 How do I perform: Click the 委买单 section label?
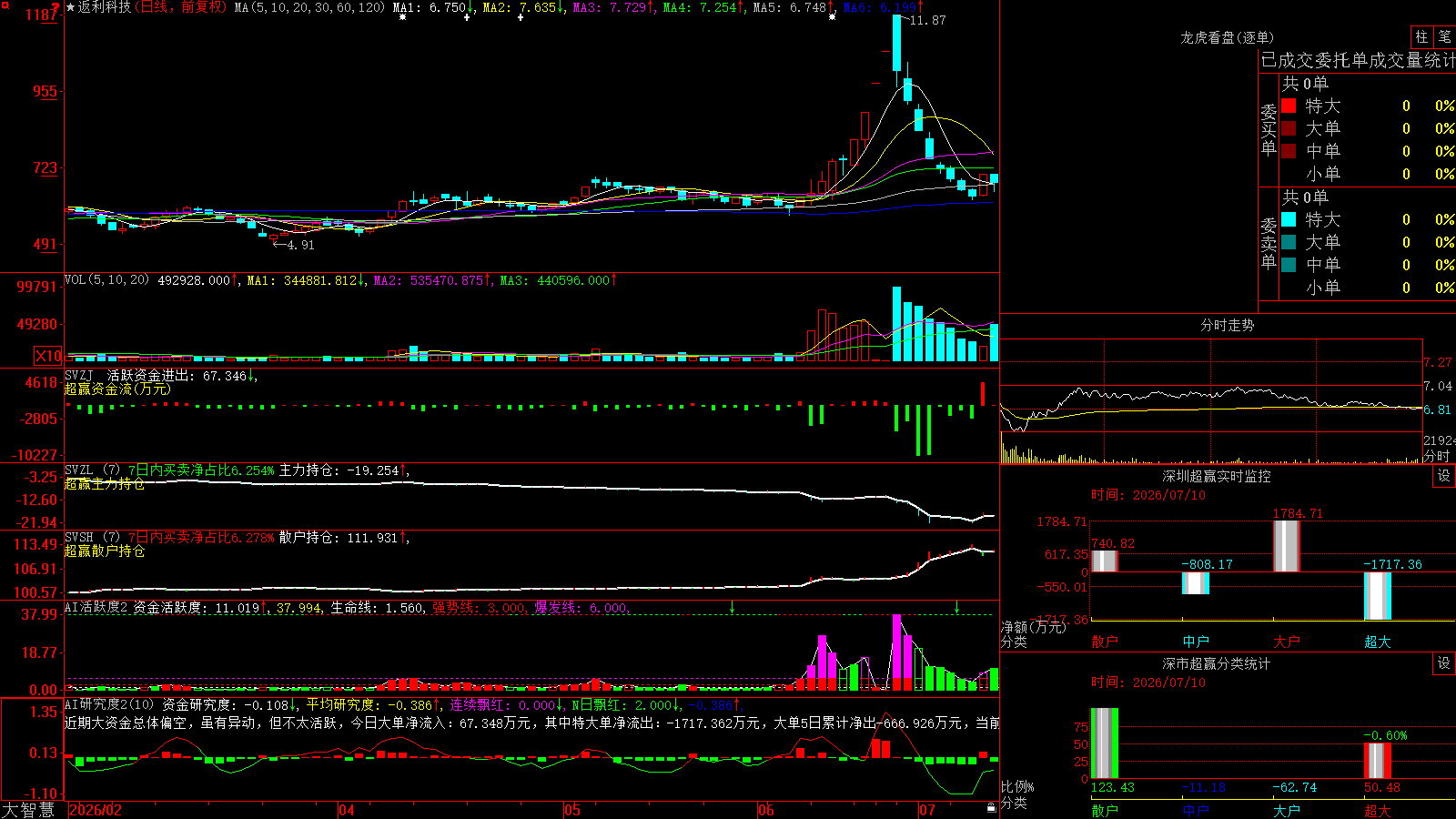point(1269,130)
